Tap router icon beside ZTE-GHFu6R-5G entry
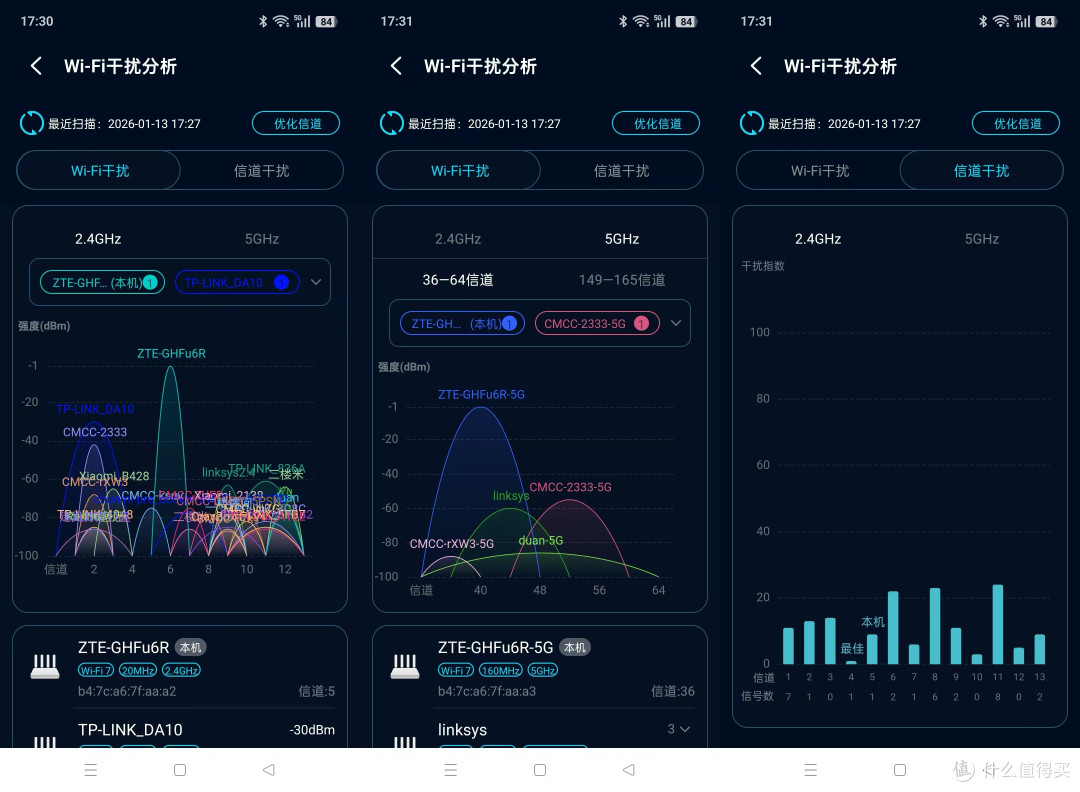Screen dimensions: 1080x792 pyautogui.click(x=405, y=666)
